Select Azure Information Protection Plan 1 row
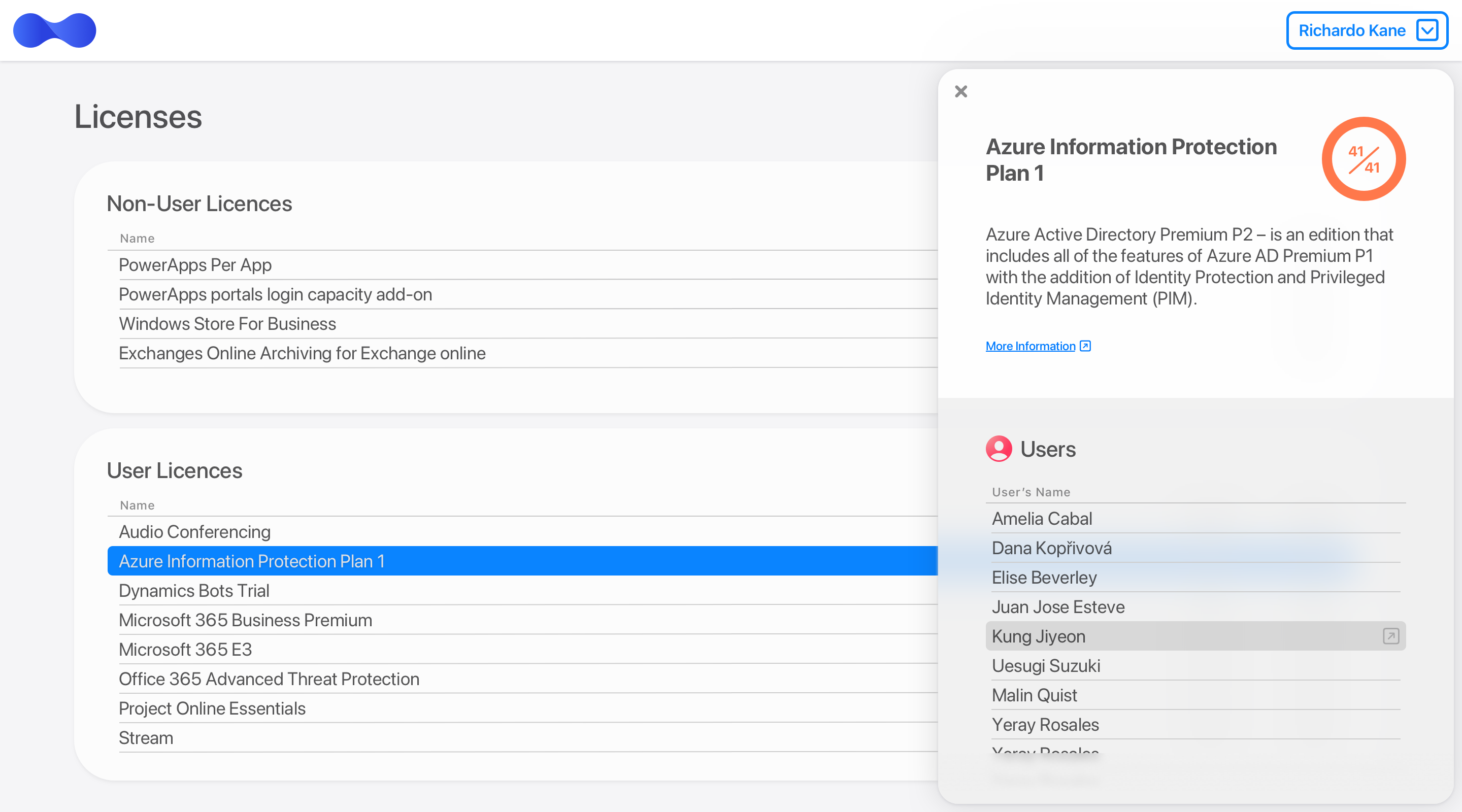Viewport: 1462px width, 812px height. tap(522, 561)
